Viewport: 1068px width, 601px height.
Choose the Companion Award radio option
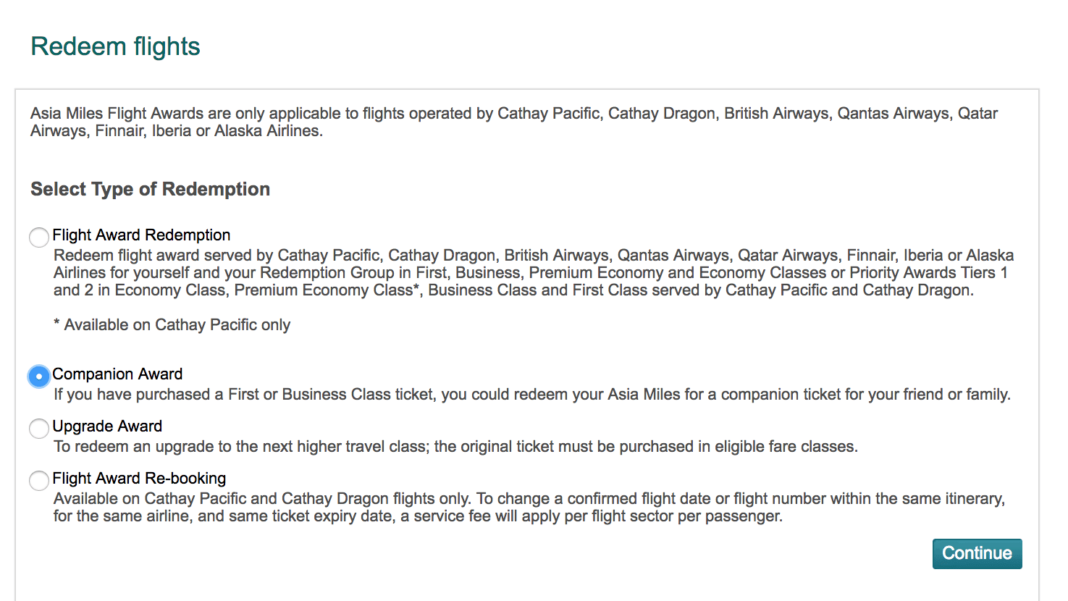tap(39, 376)
